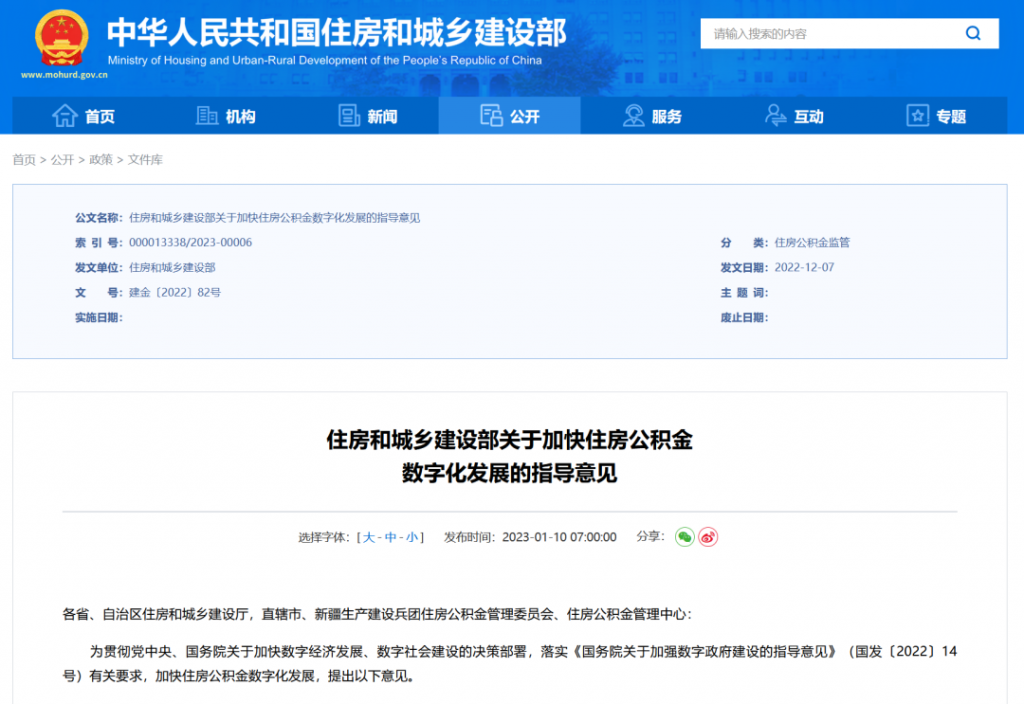Click the person icon beside 服务

tap(633, 116)
